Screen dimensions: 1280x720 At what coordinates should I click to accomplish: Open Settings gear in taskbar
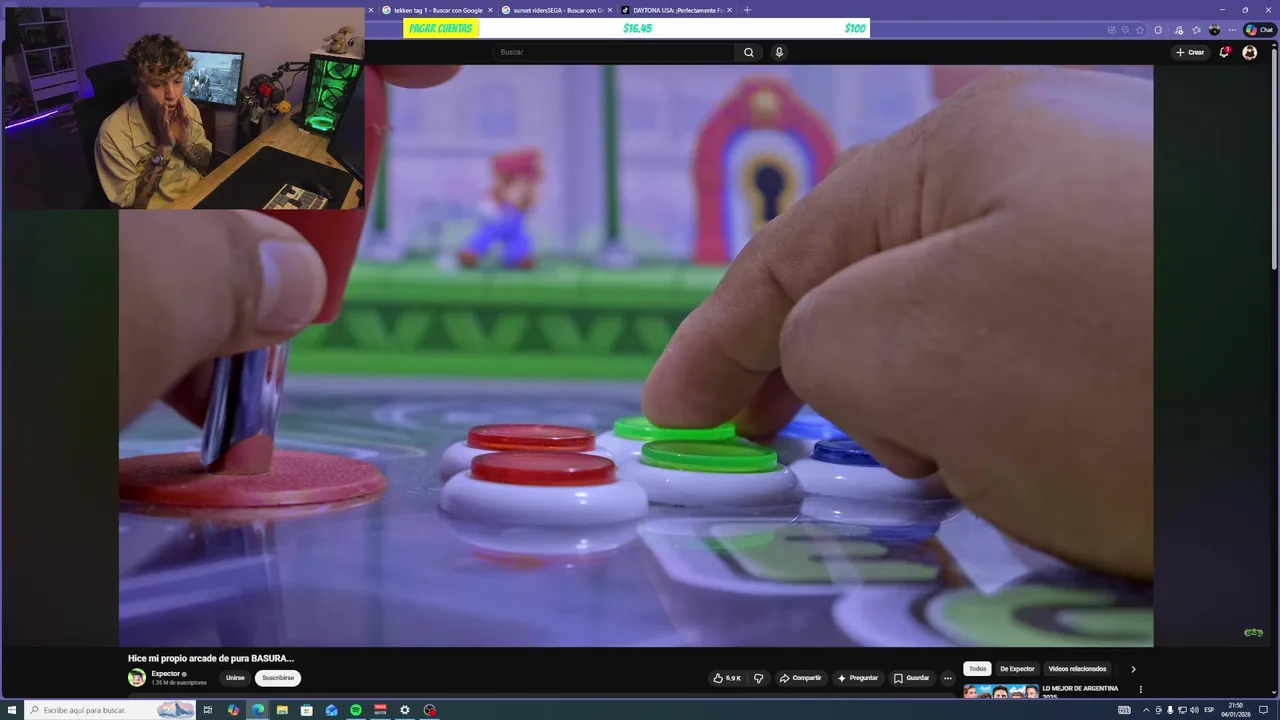[405, 710]
